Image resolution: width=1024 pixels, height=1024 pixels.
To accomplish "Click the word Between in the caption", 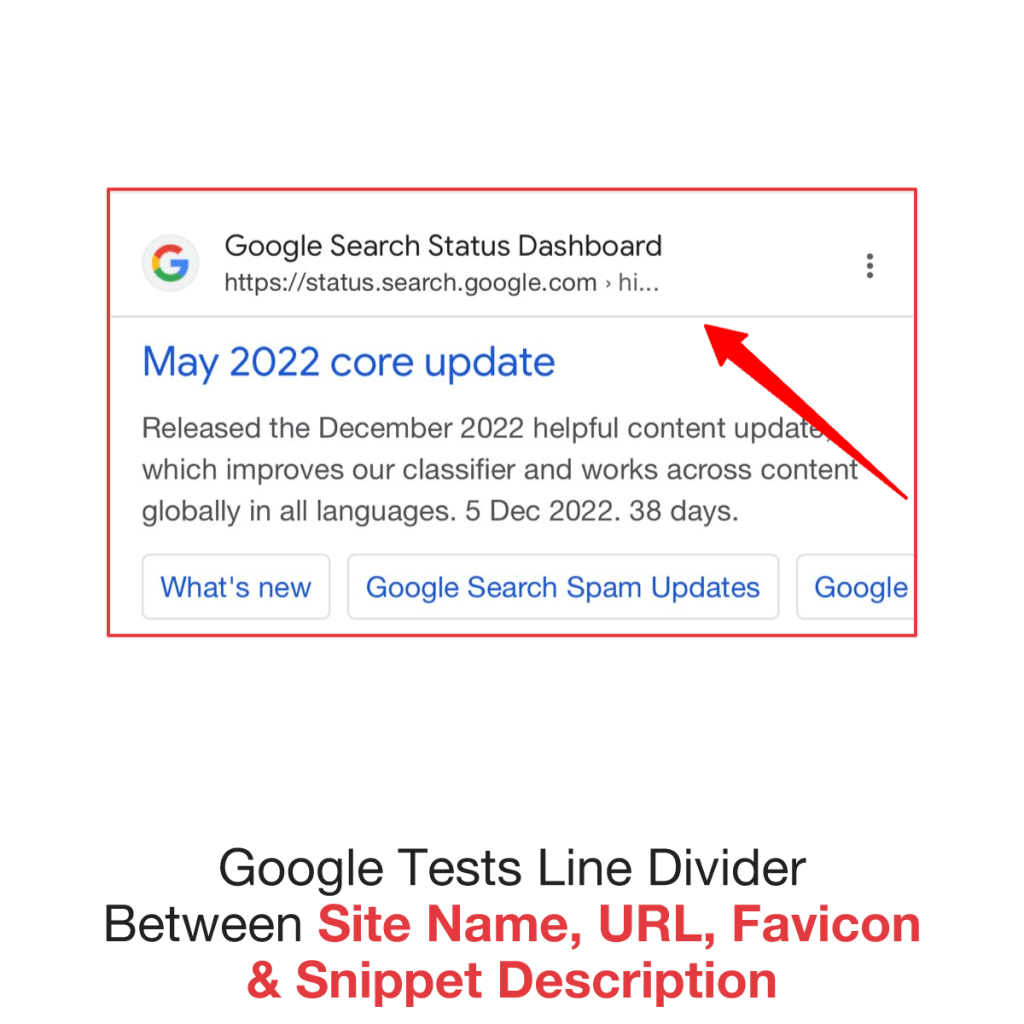I will (x=202, y=924).
